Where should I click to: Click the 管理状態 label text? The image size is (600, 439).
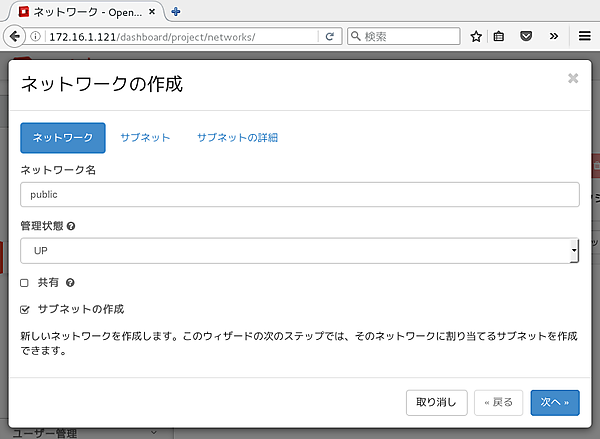(x=42, y=226)
